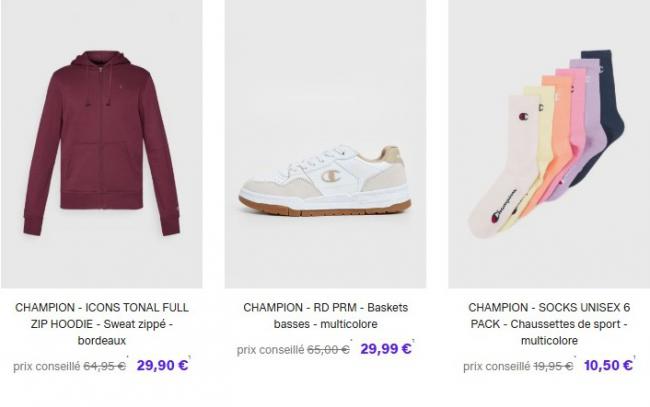
Task: Open the RD PRM Baskets basses title
Action: (x=325, y=316)
